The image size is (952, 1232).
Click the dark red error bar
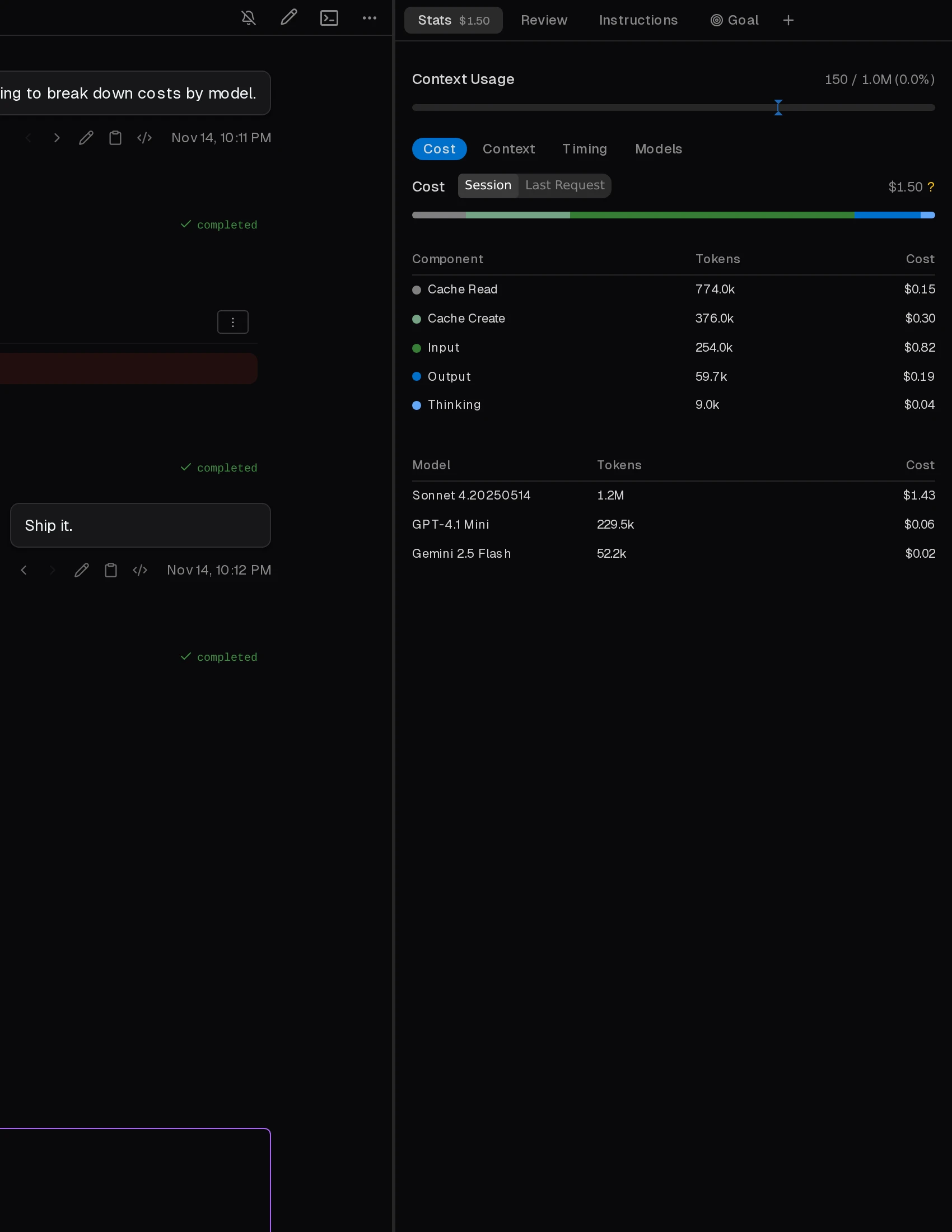point(129,369)
